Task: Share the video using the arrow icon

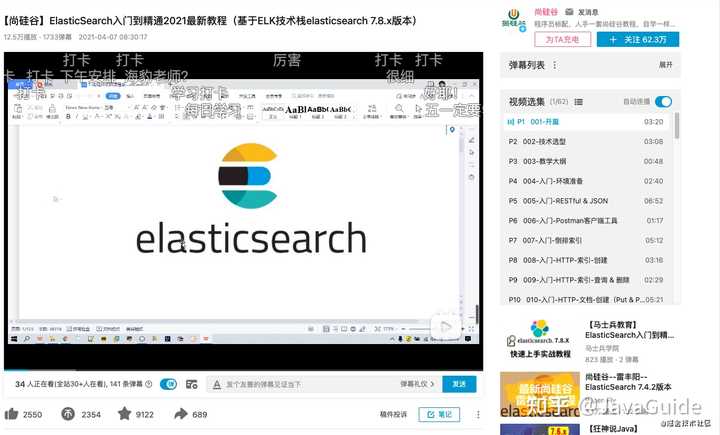Action: click(180, 414)
